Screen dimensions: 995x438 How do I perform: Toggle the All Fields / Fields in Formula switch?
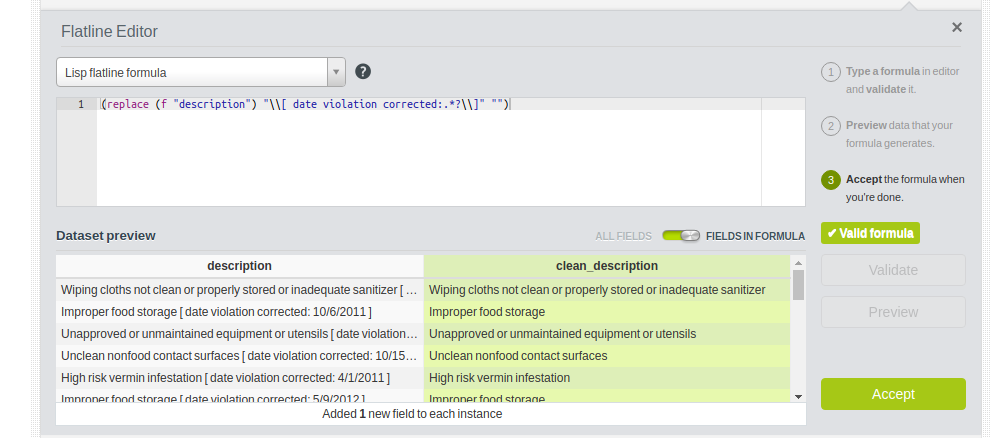click(680, 236)
